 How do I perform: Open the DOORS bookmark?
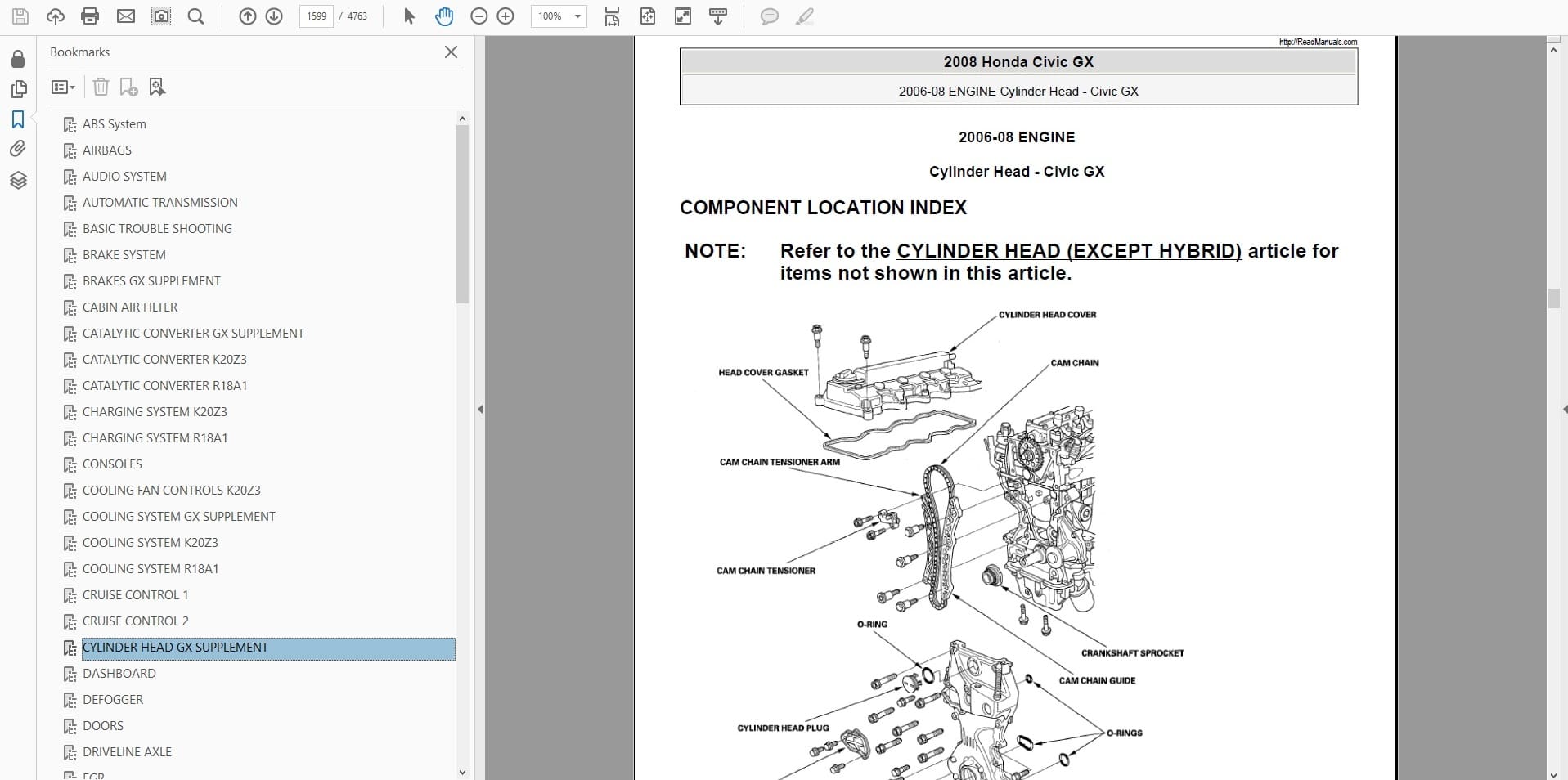point(103,726)
